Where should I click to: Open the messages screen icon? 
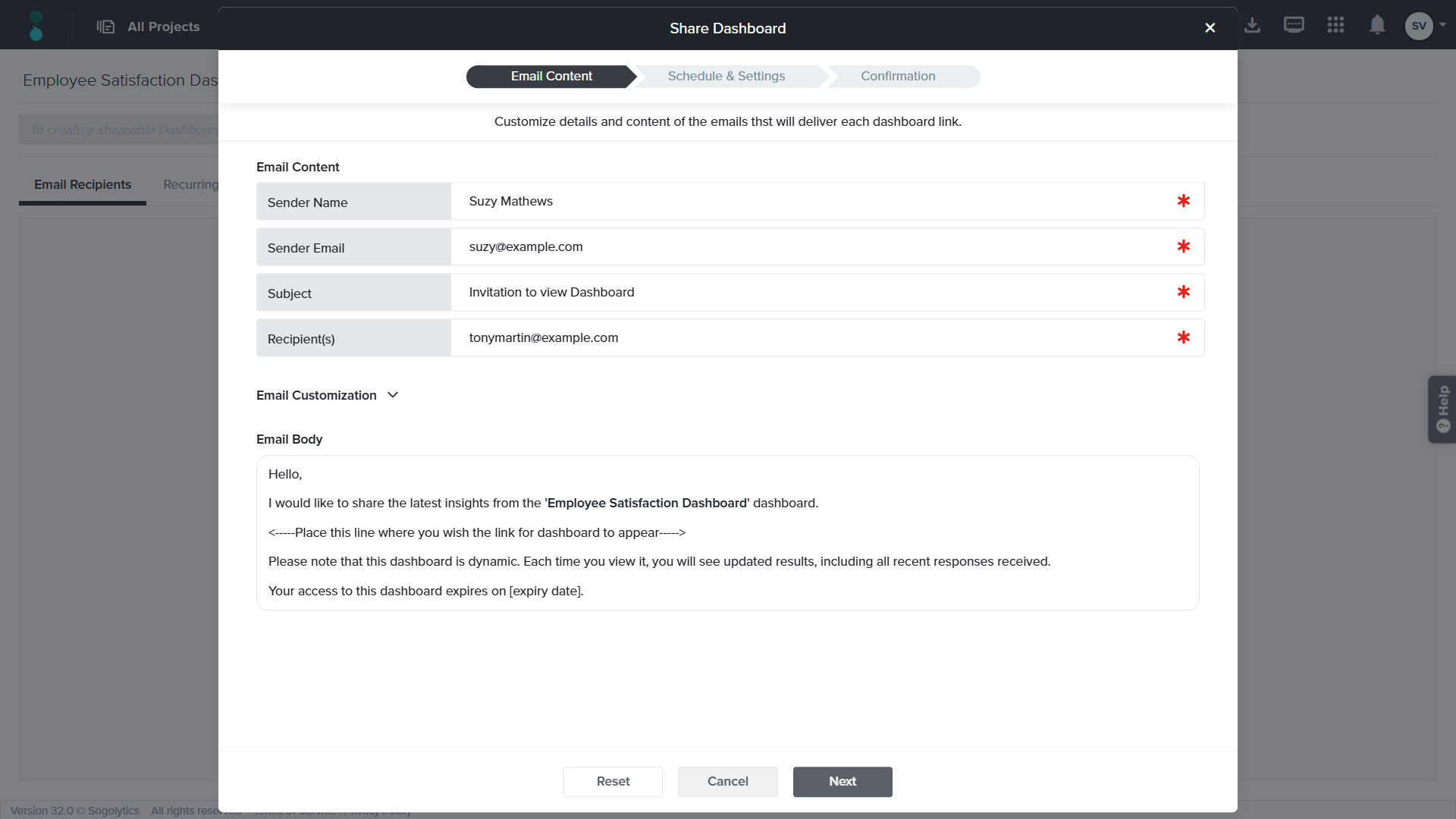pos(1294,25)
